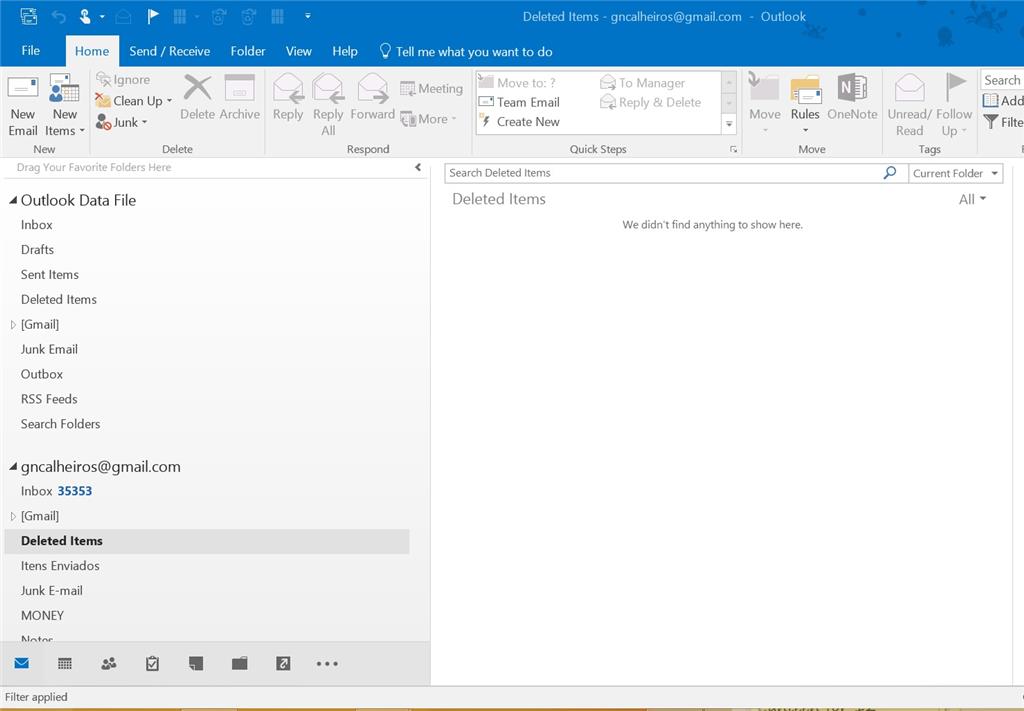Switch to the View tab
Viewport: 1024px width, 711px height.
(x=298, y=51)
